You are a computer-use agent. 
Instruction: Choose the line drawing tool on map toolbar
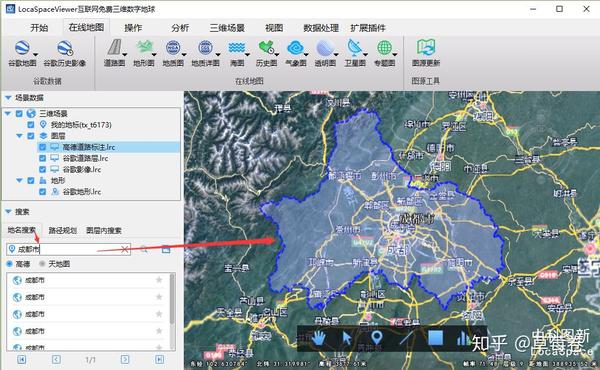click(407, 337)
